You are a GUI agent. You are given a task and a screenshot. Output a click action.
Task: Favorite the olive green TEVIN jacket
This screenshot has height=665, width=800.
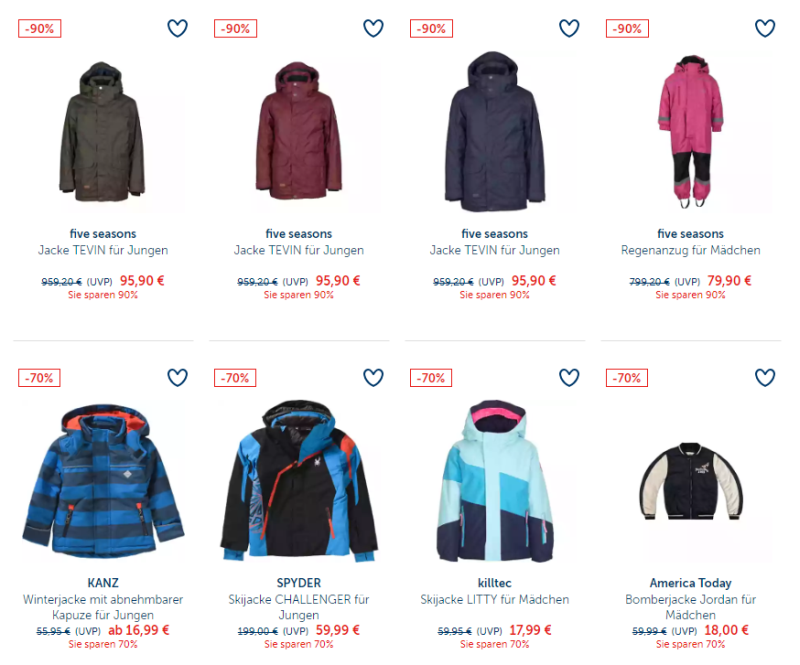178,28
